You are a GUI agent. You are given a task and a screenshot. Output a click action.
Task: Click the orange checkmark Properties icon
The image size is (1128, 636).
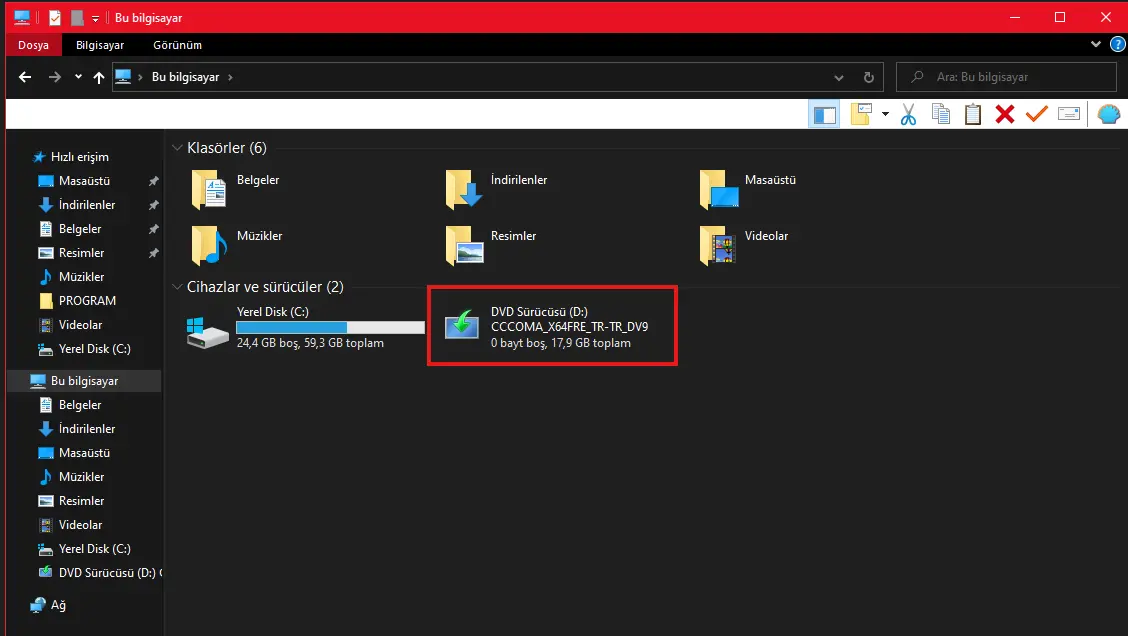(1036, 114)
